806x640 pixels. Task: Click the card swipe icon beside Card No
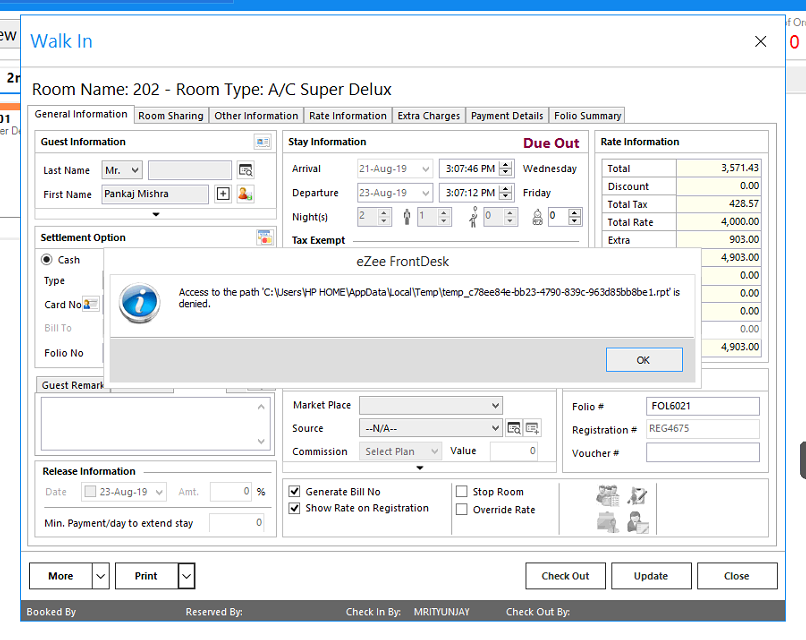click(91, 304)
